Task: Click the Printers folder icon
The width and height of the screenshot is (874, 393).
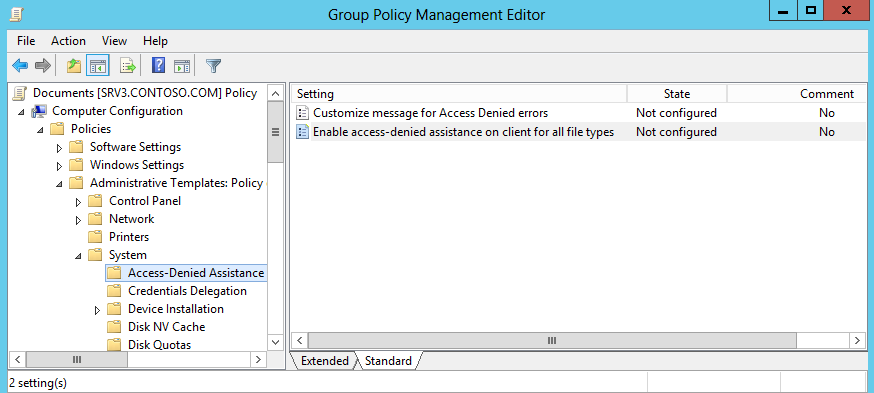Action: click(95, 237)
